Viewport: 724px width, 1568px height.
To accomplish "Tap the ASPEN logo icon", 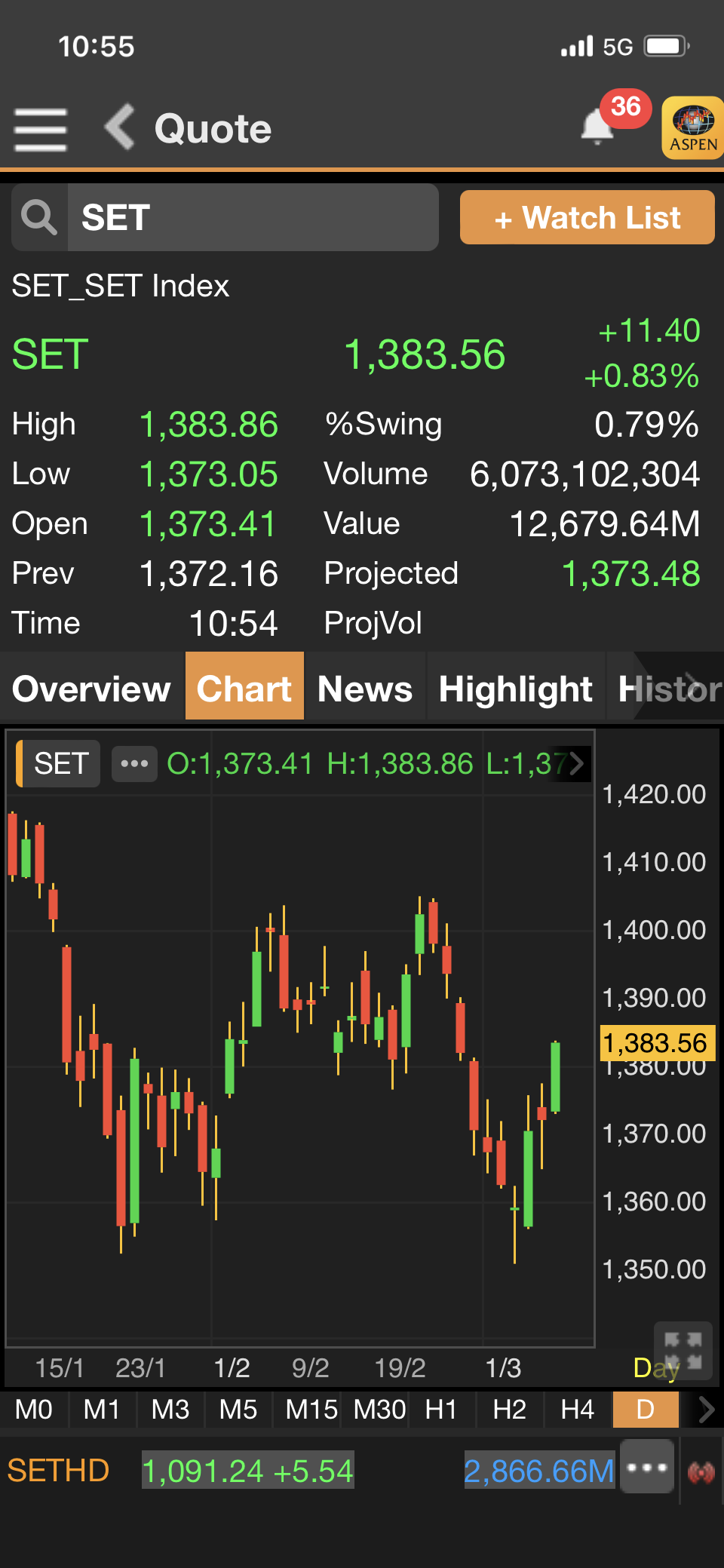I will pyautogui.click(x=693, y=127).
